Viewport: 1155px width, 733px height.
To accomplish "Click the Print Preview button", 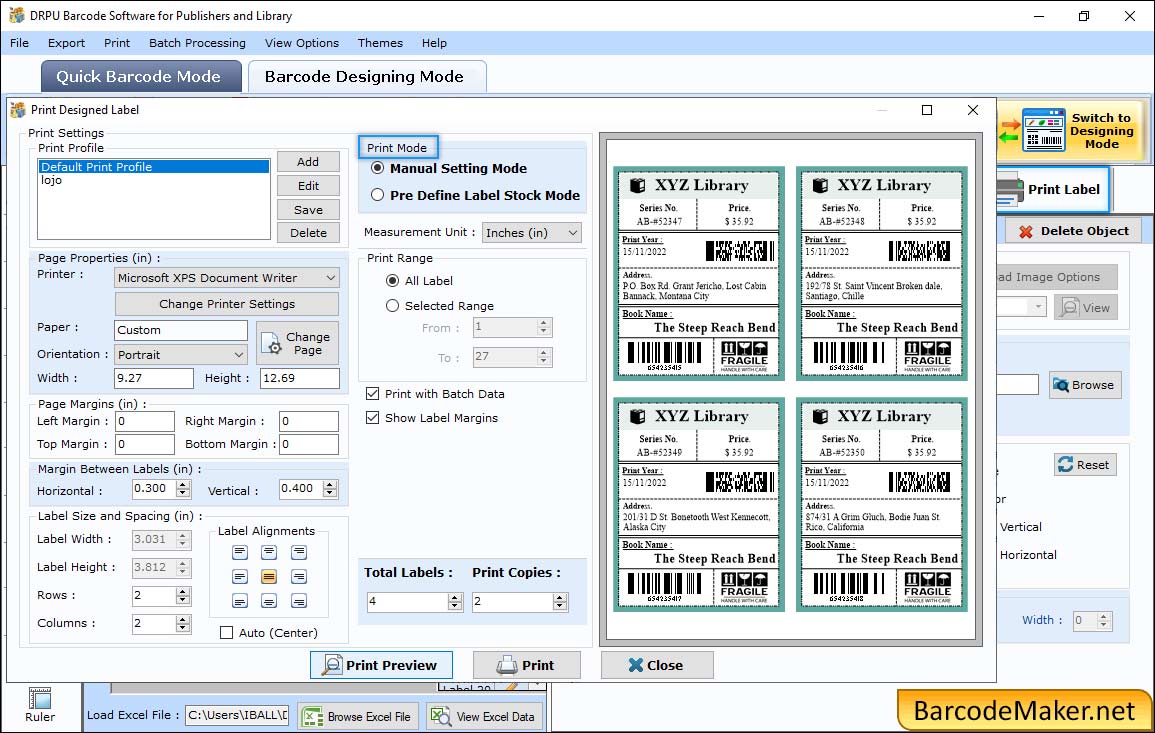I will click(382, 665).
